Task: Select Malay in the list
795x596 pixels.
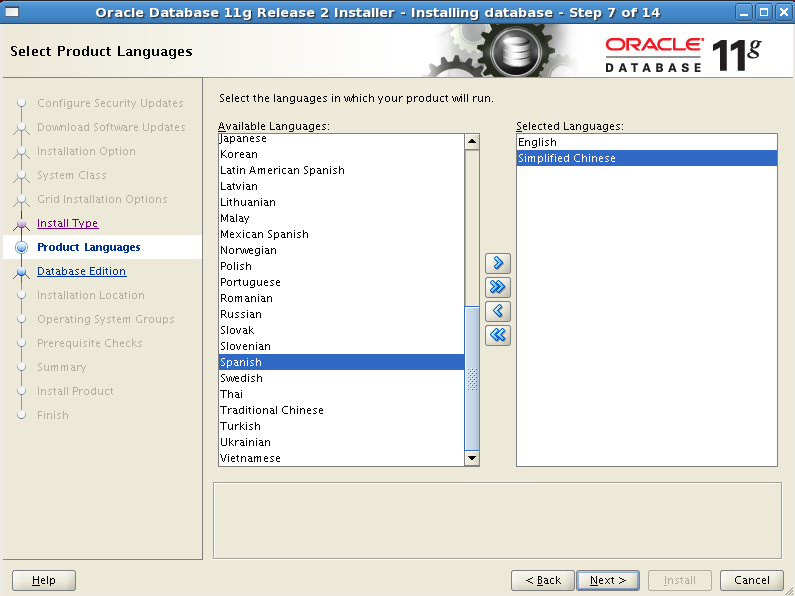Action: [x=341, y=218]
